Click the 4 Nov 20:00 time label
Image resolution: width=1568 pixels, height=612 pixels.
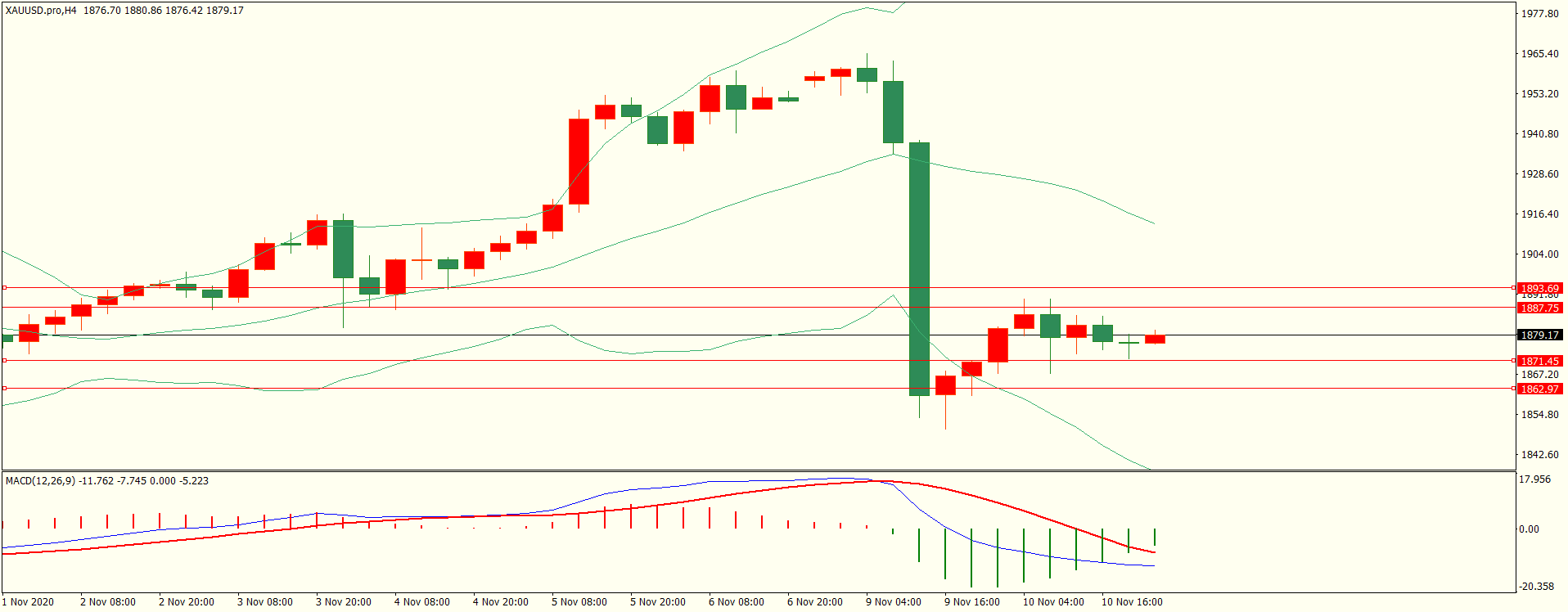[x=501, y=602]
